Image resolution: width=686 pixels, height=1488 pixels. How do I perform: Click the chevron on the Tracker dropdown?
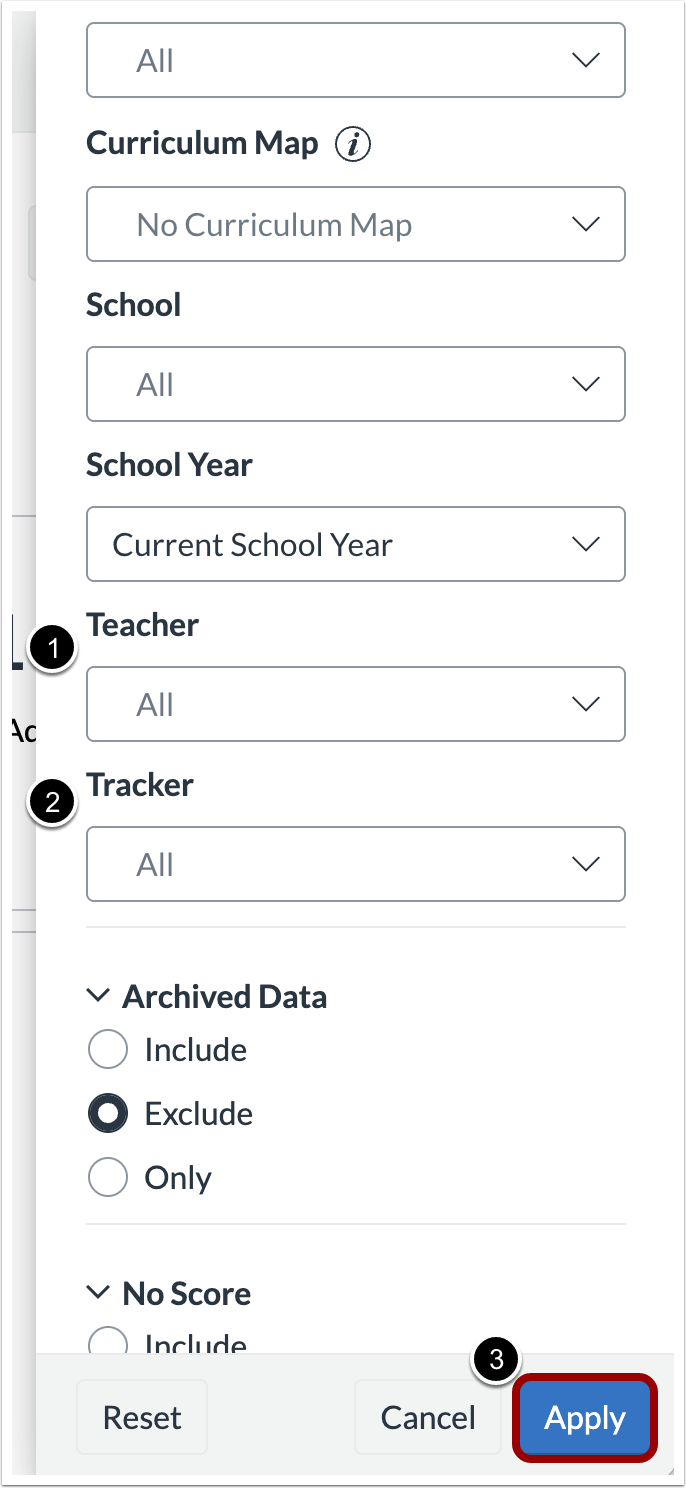pyautogui.click(x=585, y=864)
